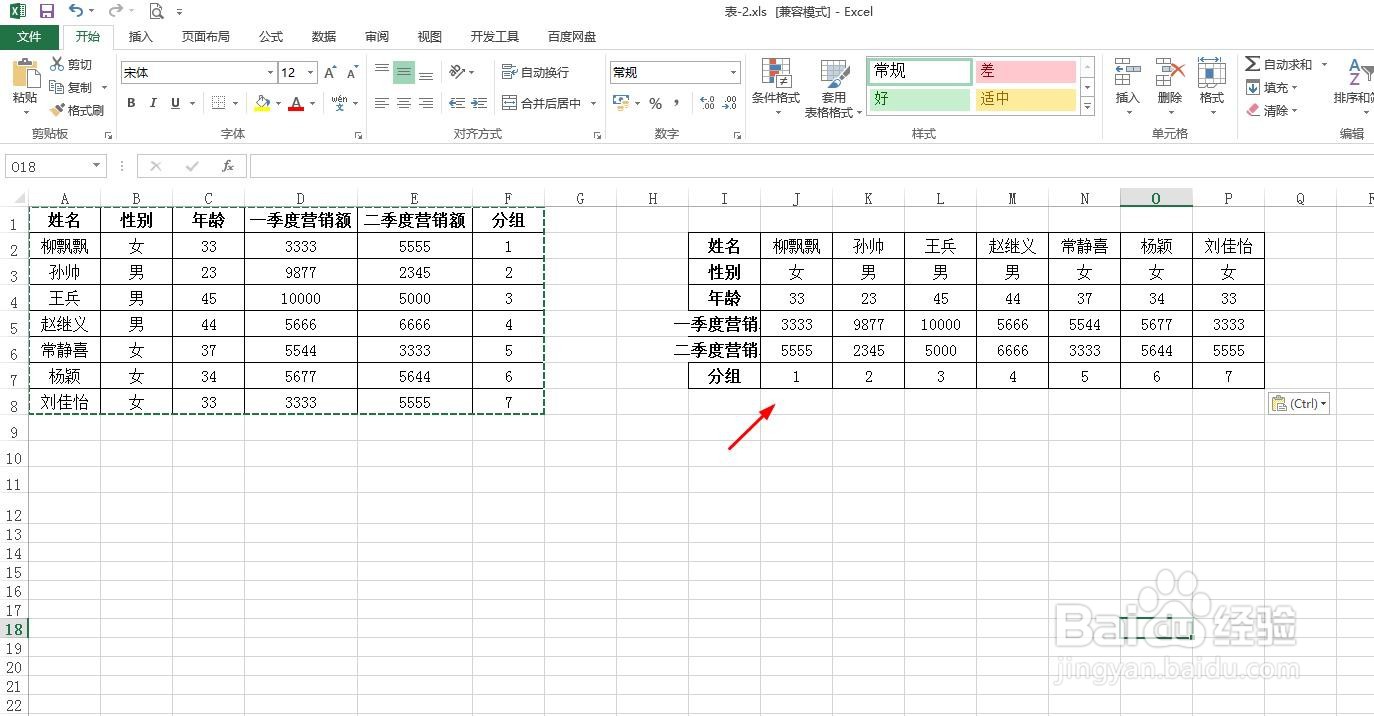Apply the Percent Style icon
This screenshot has width=1374, height=716.
(656, 103)
